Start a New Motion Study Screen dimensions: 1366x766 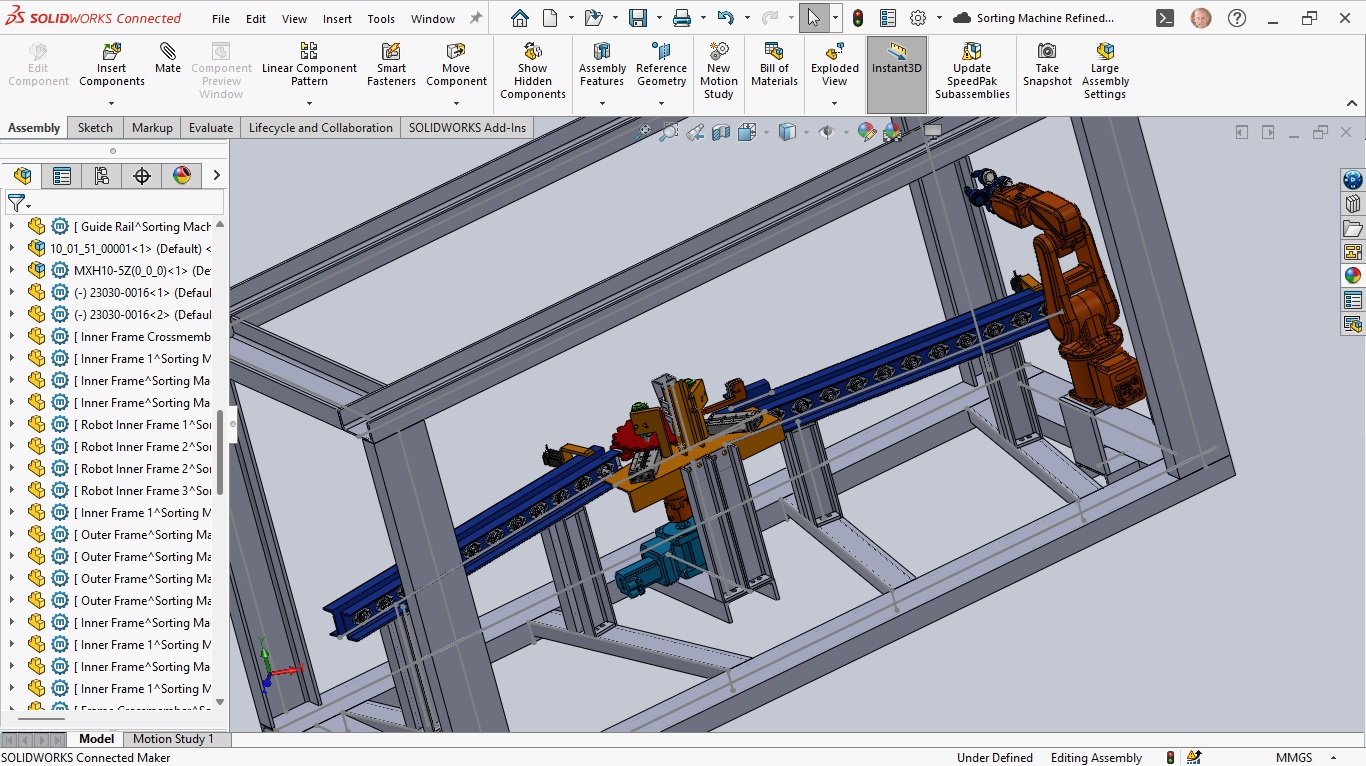pyautogui.click(x=719, y=71)
